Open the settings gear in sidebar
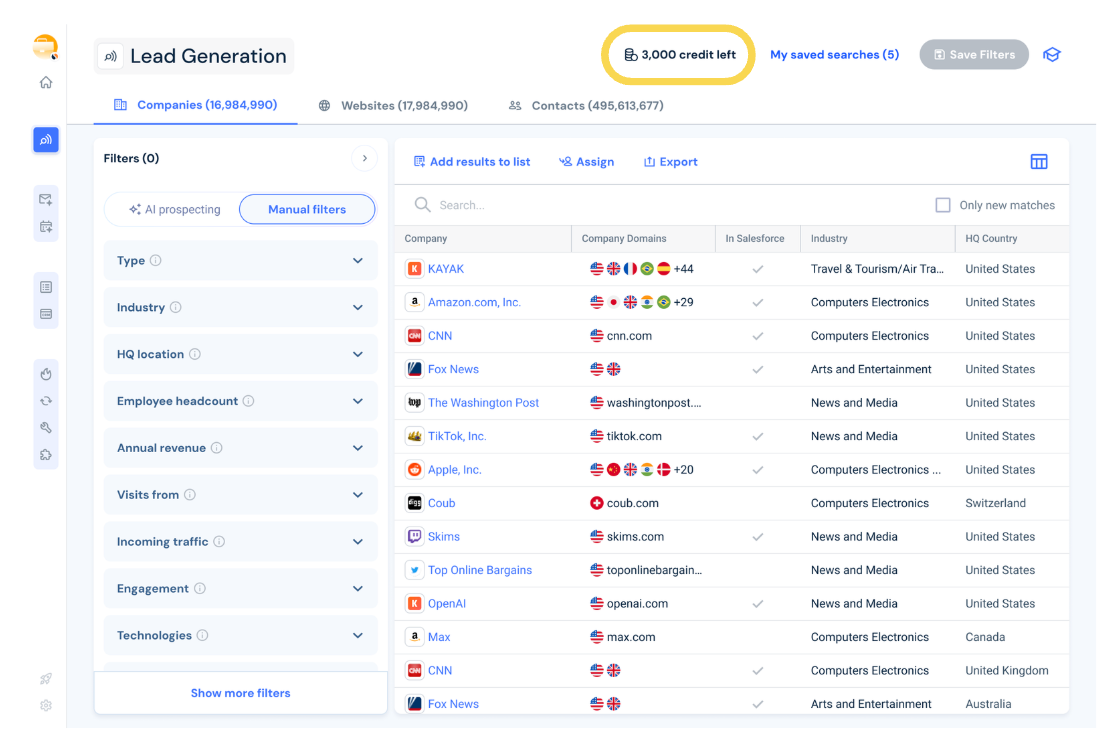1098x732 pixels. 46,705
